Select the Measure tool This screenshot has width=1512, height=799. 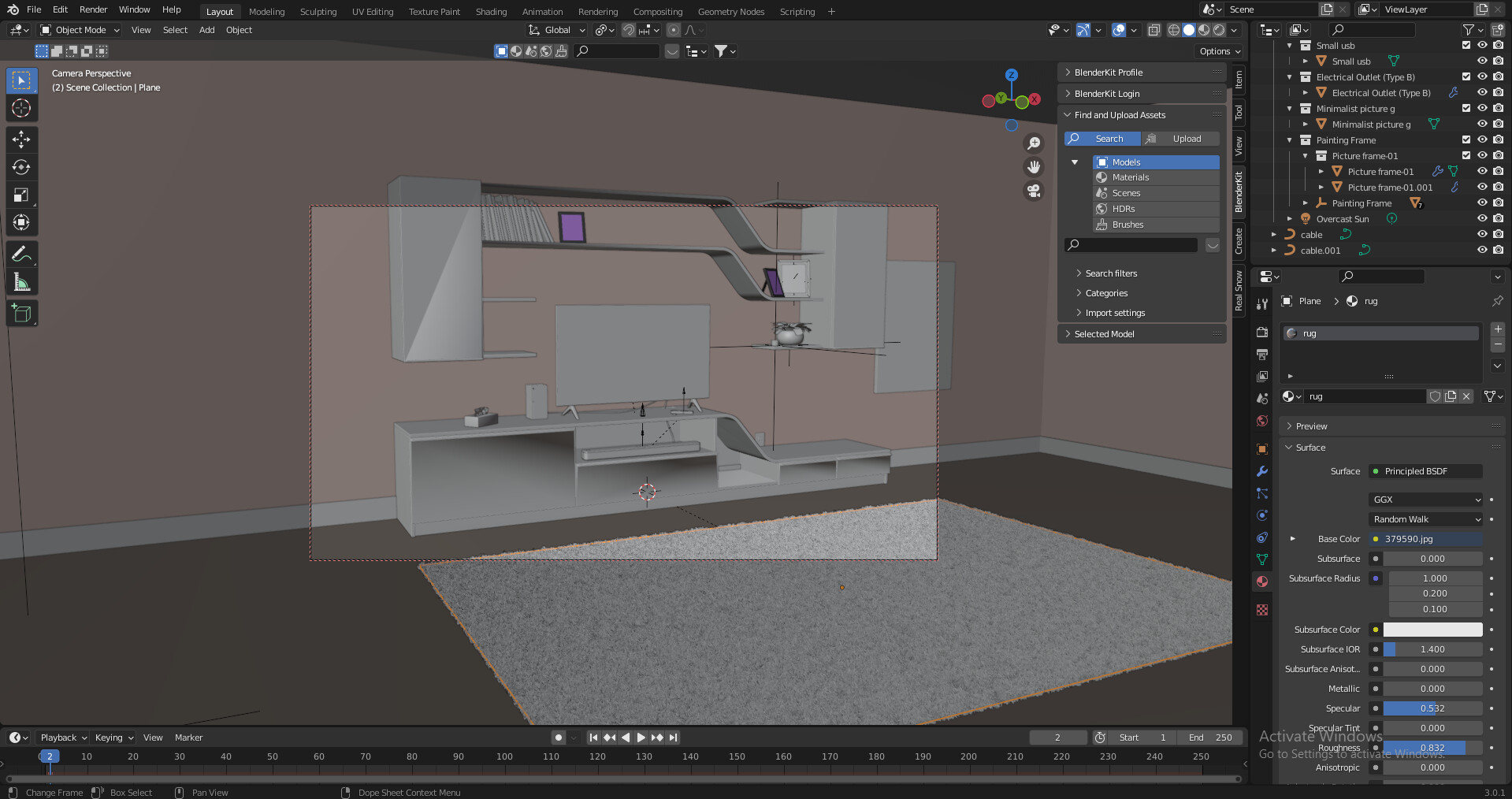point(21,282)
